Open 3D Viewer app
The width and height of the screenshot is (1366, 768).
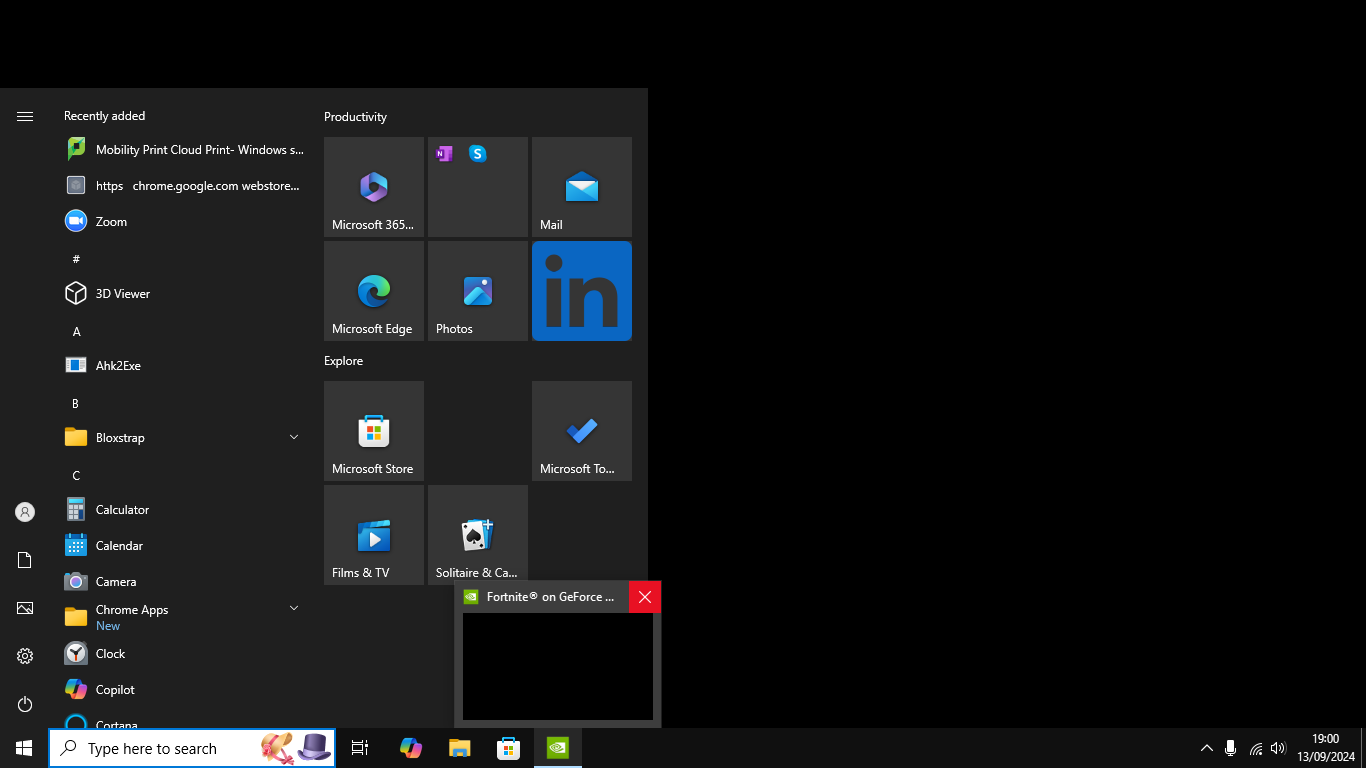184,293
